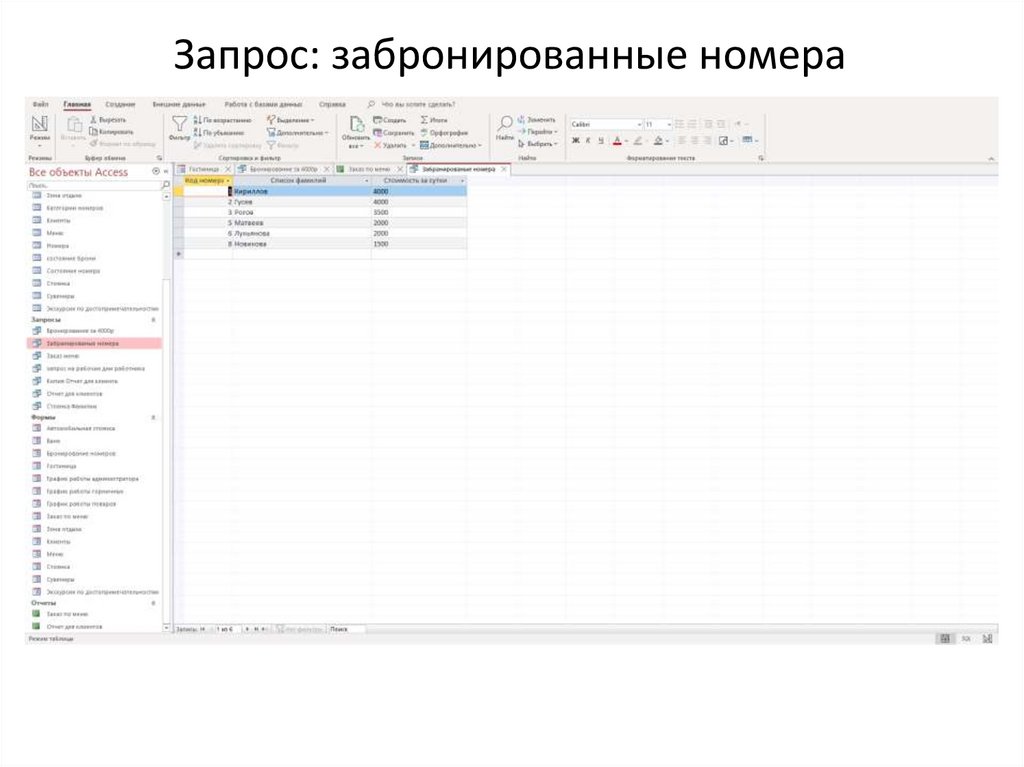Switch to Design view in status bar
Screen dimensions: 1024x767
(x=987, y=638)
